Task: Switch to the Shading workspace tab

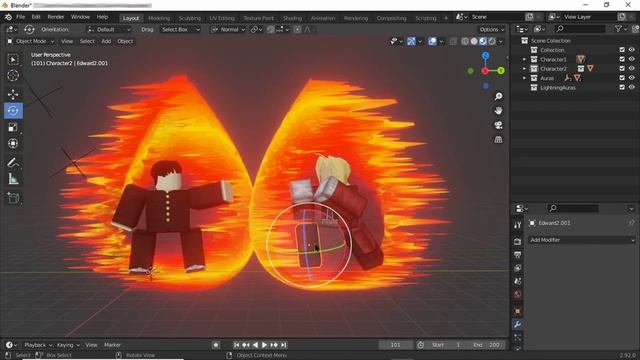Action: [292, 18]
